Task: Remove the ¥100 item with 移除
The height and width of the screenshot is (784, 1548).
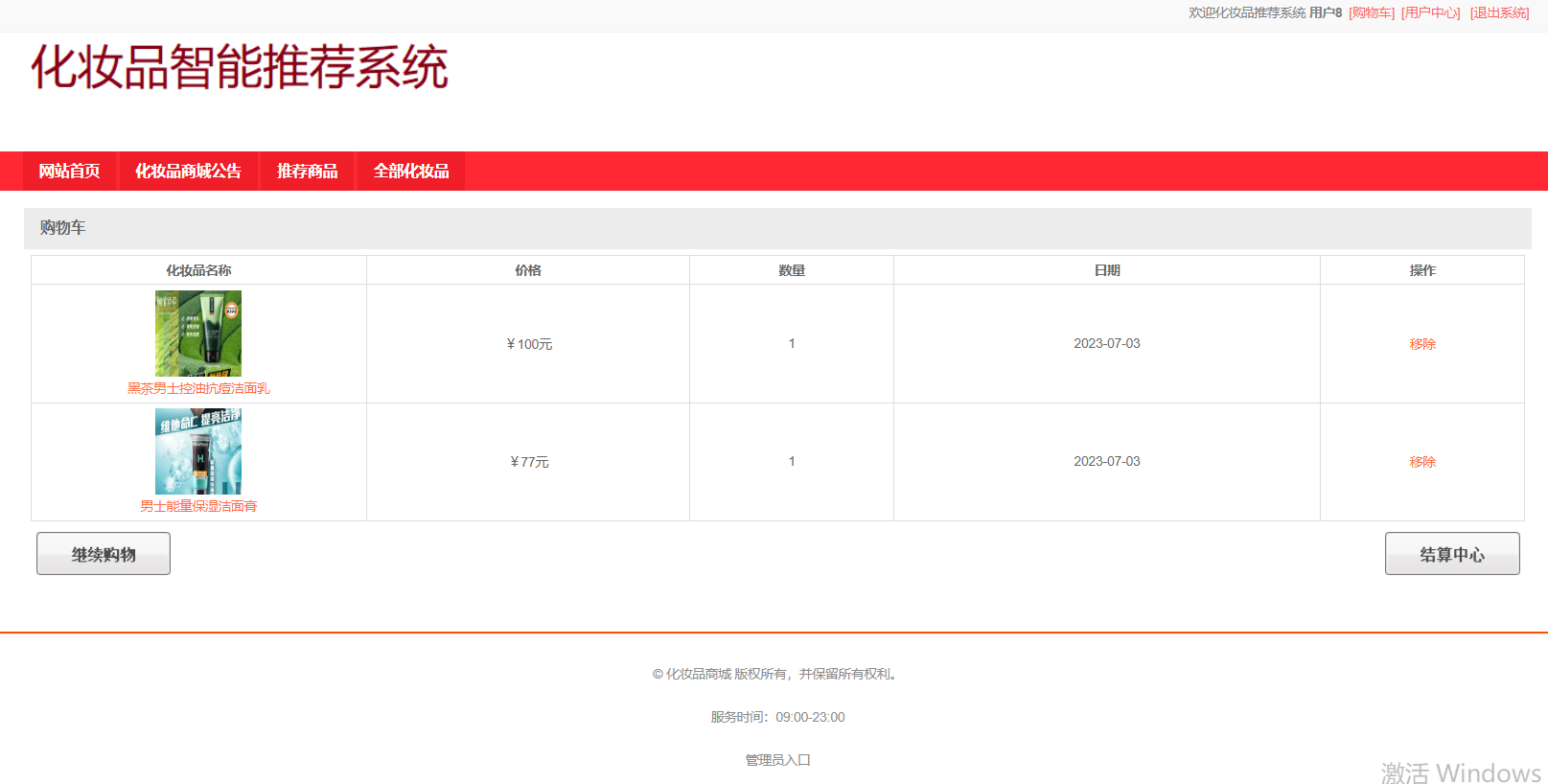Action: coord(1422,344)
